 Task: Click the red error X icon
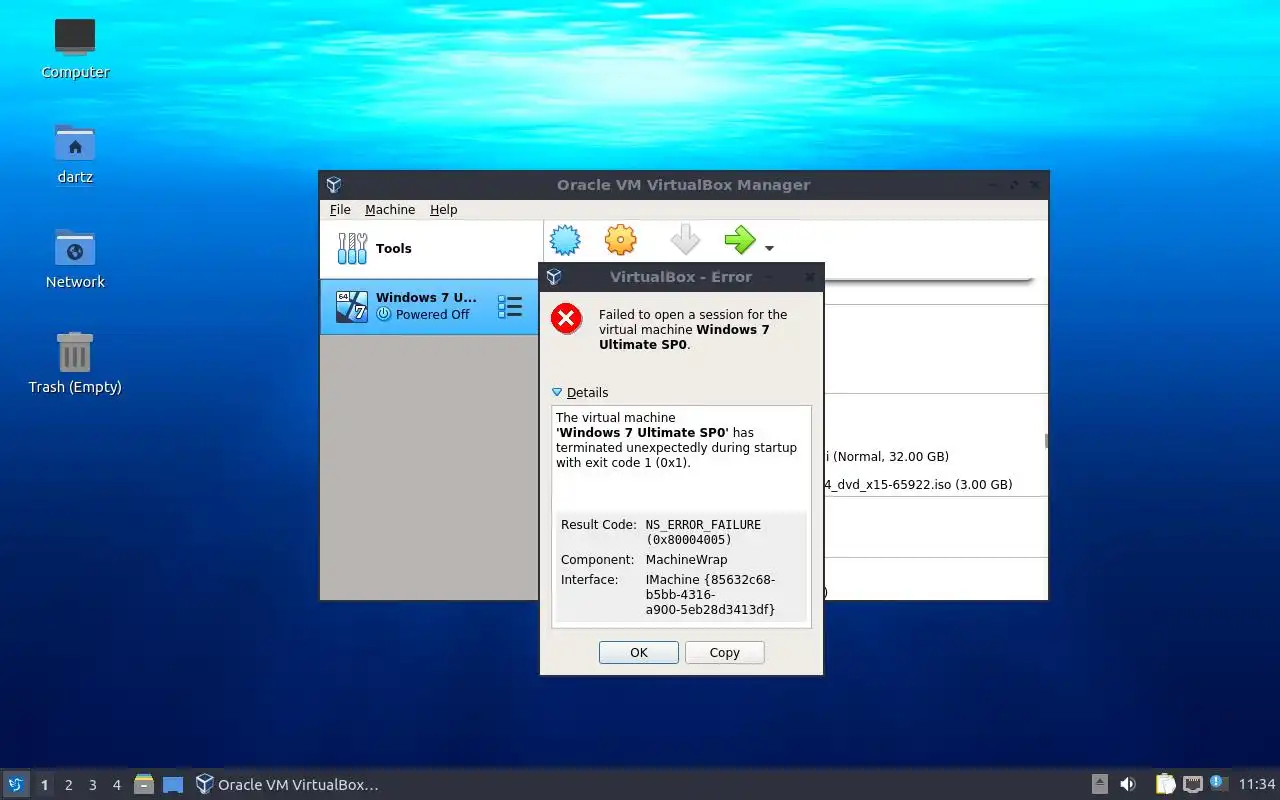coord(566,319)
